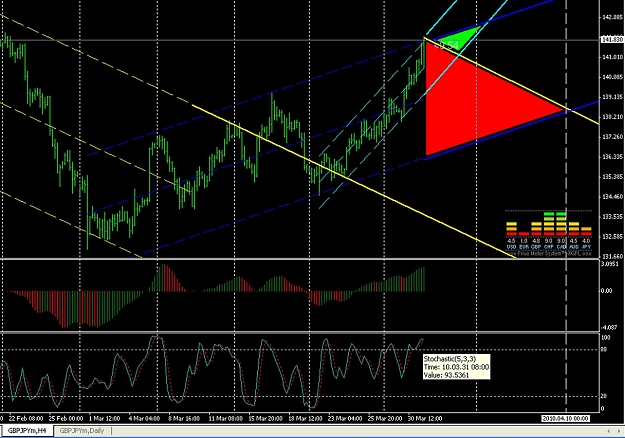Click the 22 Feb 08:00 time label
625x438 pixels.
point(26,418)
